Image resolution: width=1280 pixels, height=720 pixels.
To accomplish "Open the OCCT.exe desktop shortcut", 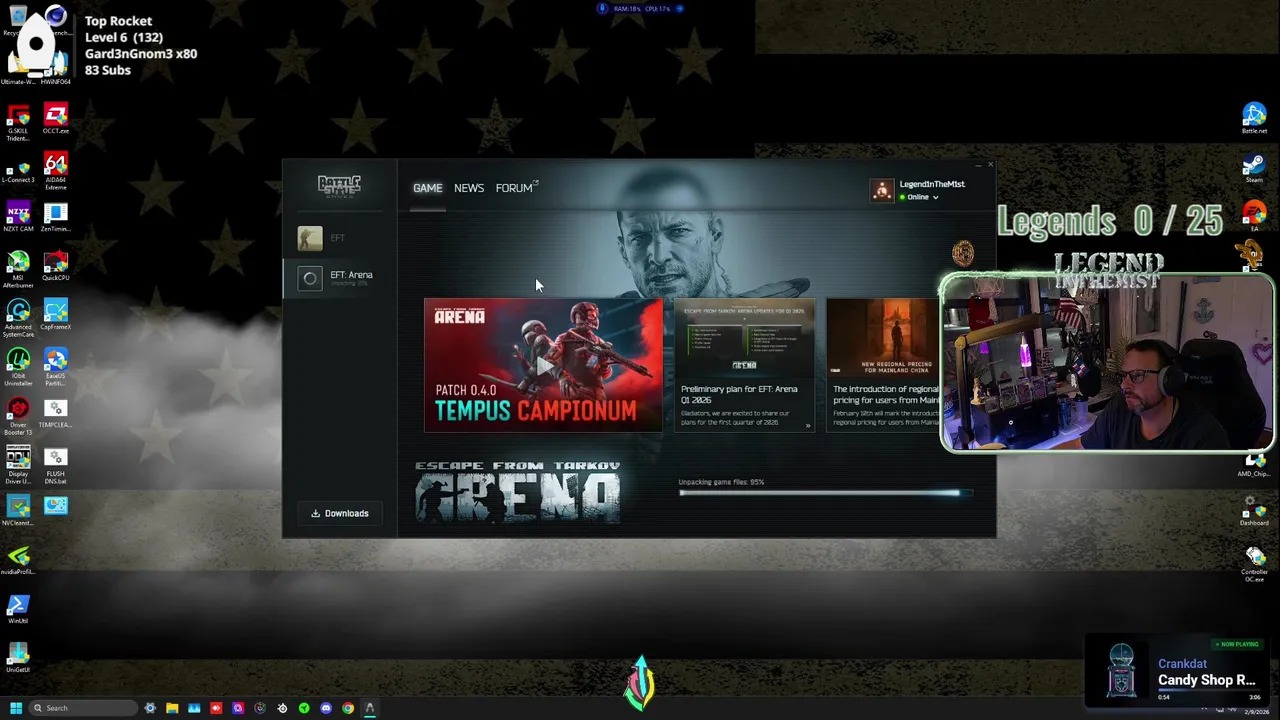I will (56, 119).
